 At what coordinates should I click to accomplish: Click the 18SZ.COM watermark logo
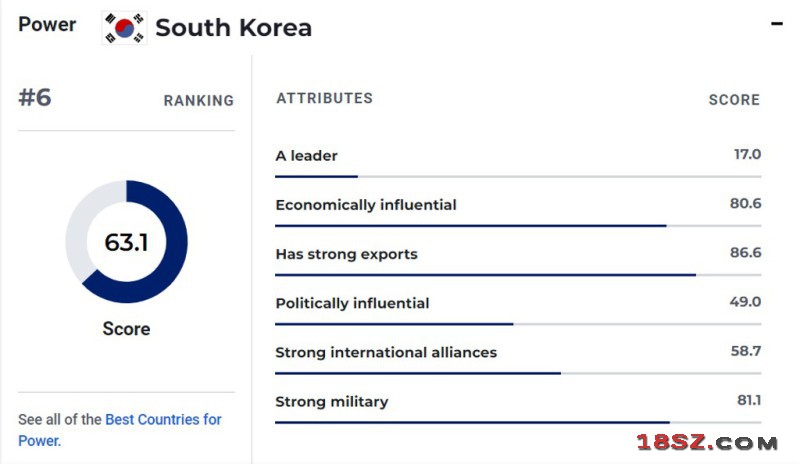click(707, 442)
